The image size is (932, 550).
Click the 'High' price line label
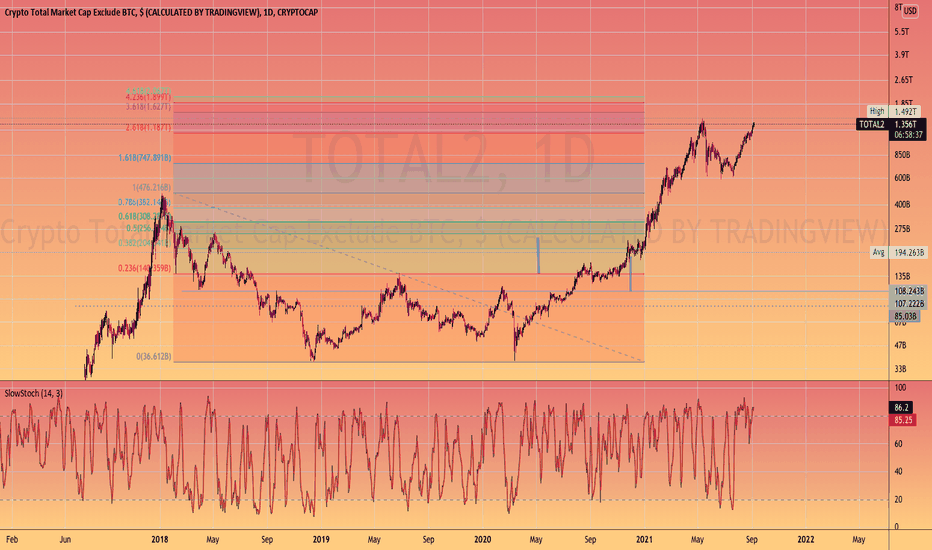point(877,111)
